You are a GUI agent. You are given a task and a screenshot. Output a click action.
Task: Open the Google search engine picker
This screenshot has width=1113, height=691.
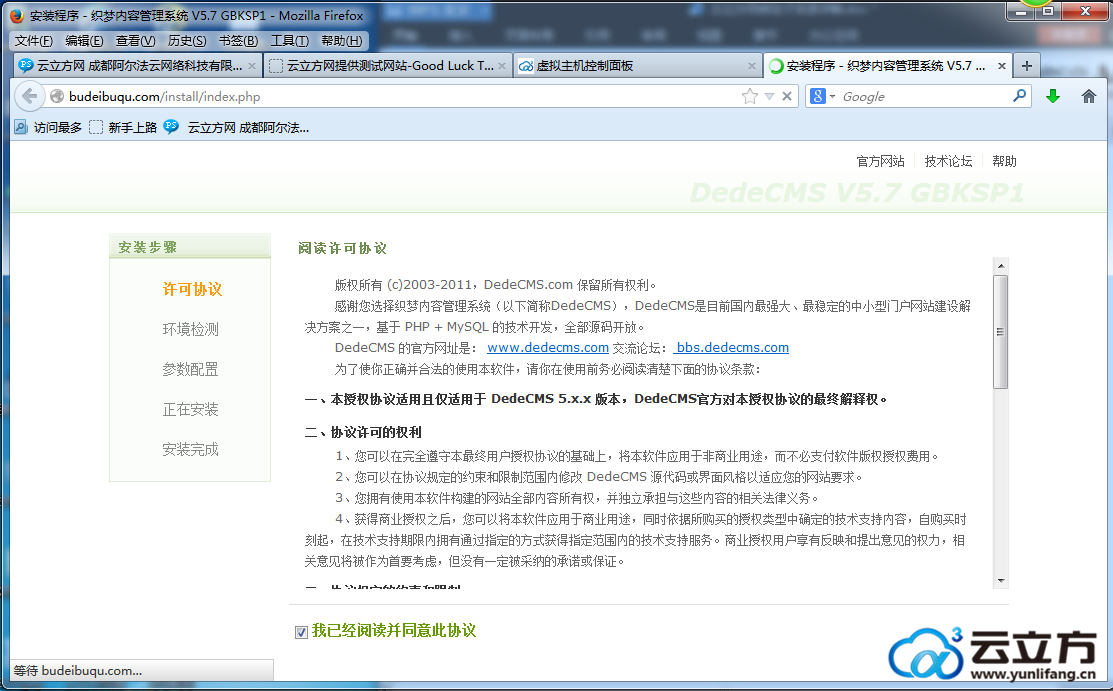point(823,97)
